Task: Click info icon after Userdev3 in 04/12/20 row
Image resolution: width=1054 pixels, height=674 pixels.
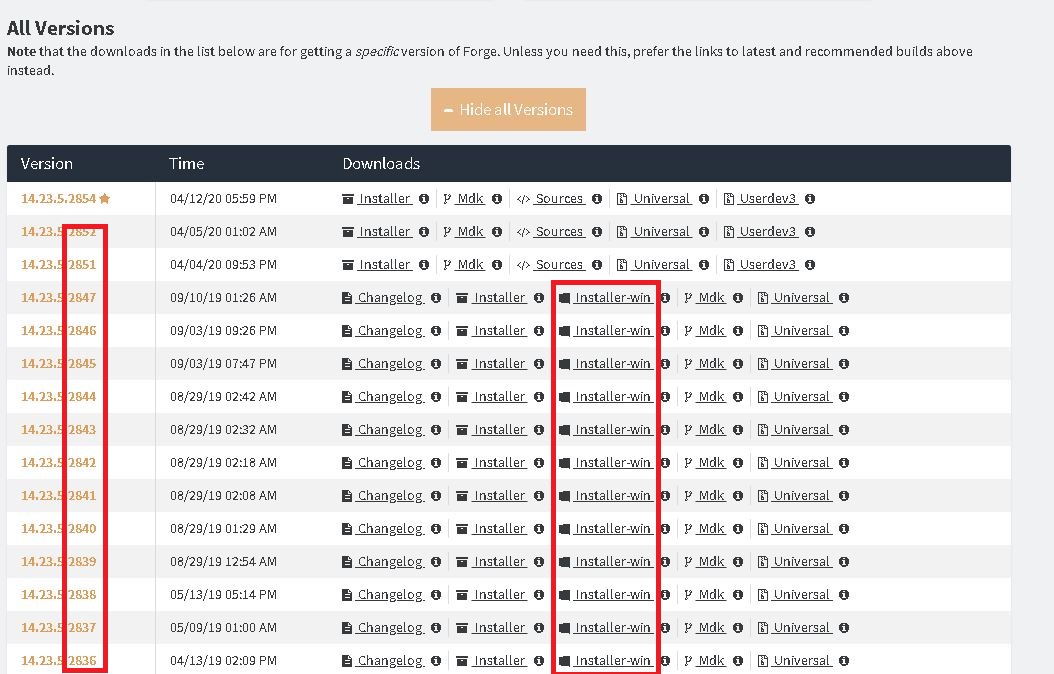Action: 810,199
